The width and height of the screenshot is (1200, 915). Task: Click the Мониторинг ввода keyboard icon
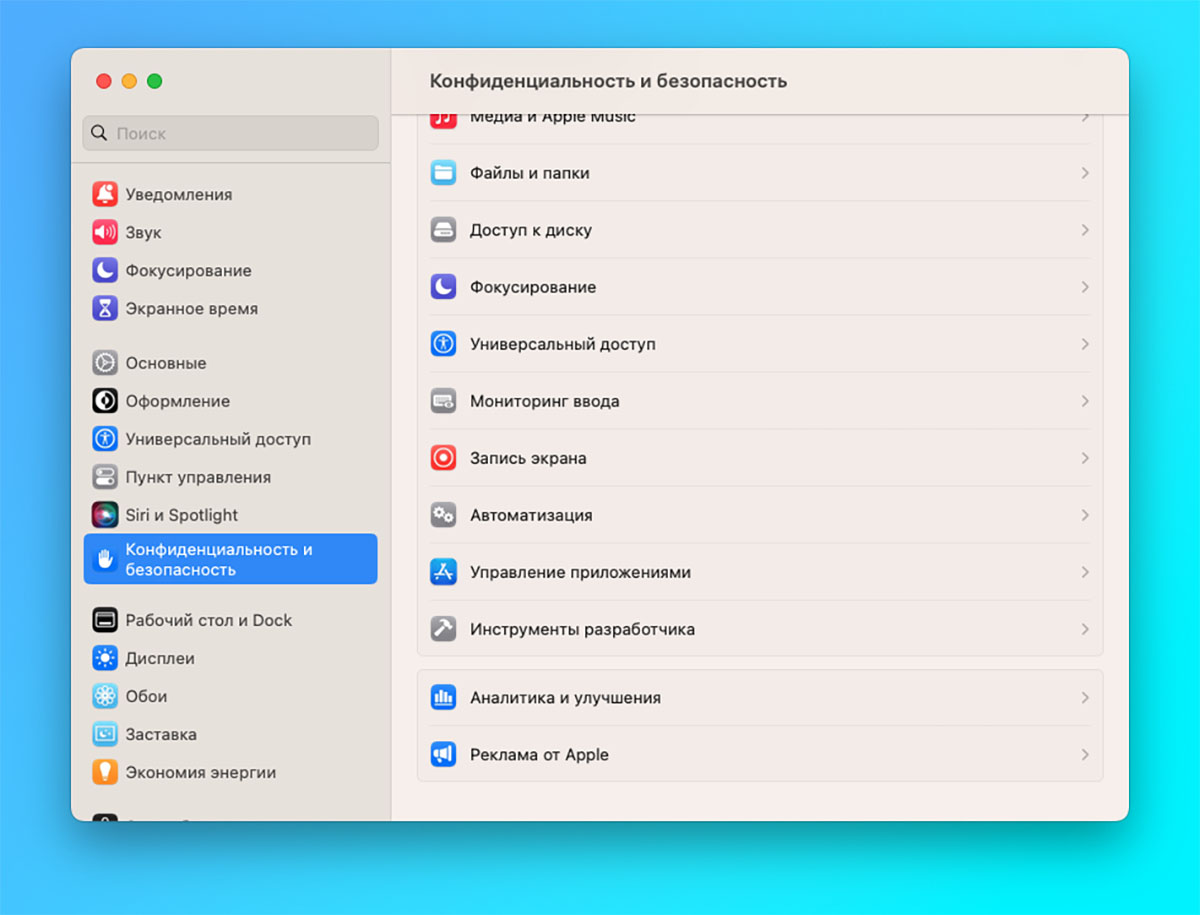click(443, 401)
